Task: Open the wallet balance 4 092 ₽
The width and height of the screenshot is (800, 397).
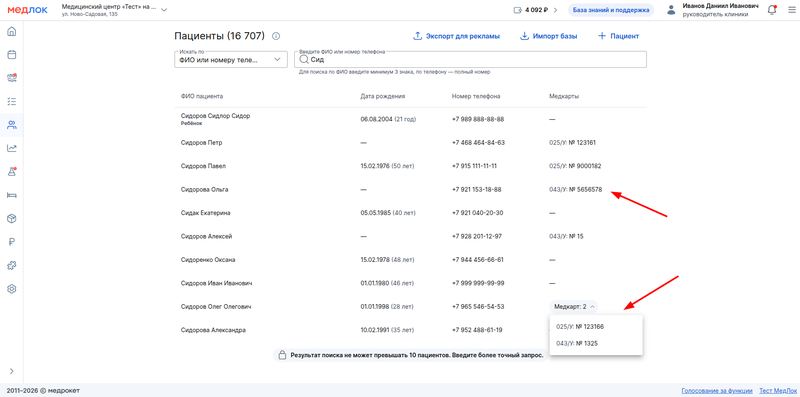Action: click(536, 10)
